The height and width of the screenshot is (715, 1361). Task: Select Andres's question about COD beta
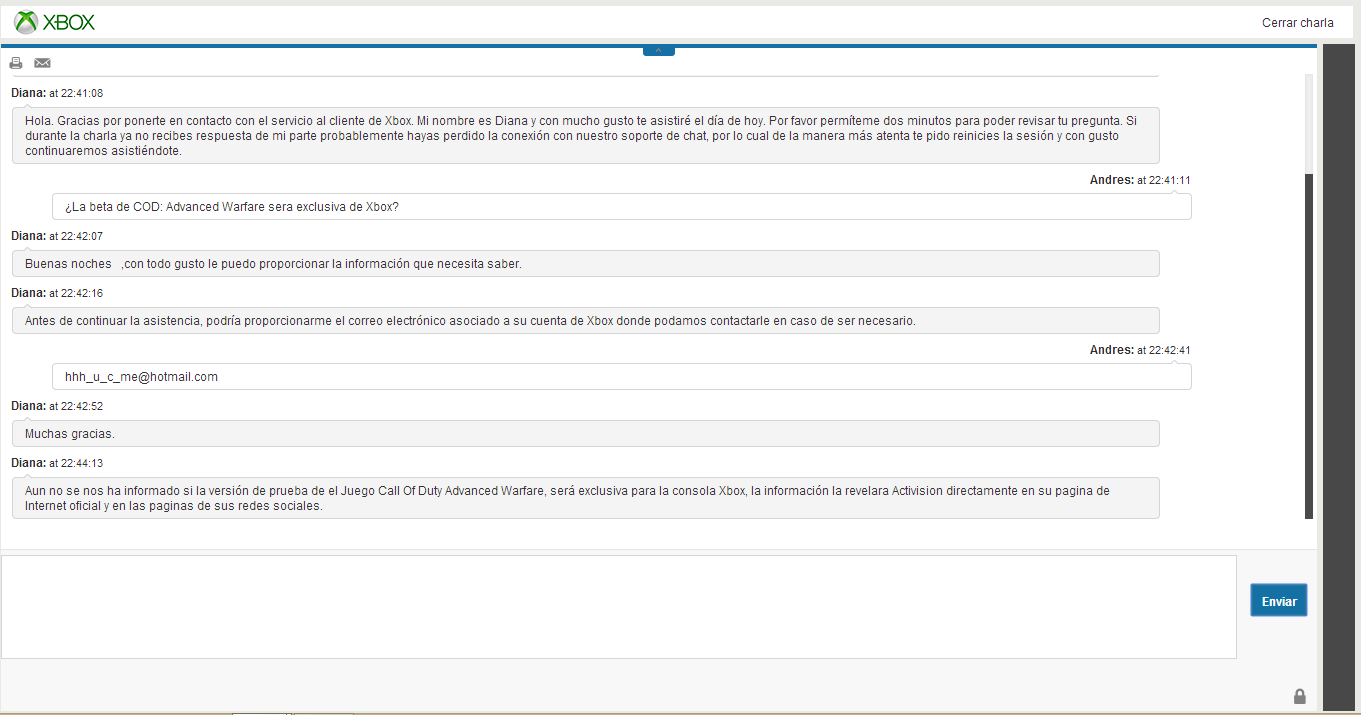click(621, 207)
